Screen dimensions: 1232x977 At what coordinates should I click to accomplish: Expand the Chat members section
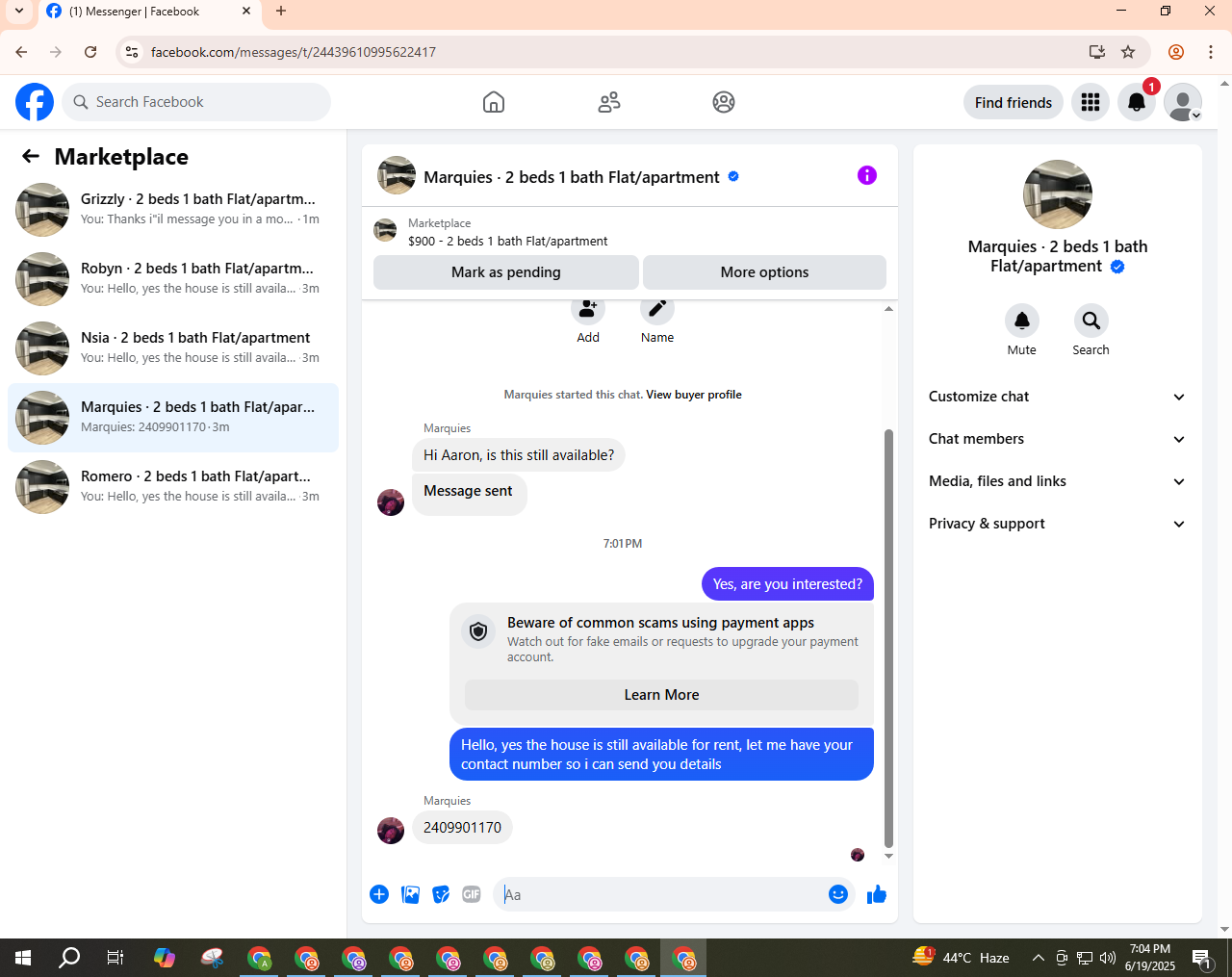coord(1058,439)
